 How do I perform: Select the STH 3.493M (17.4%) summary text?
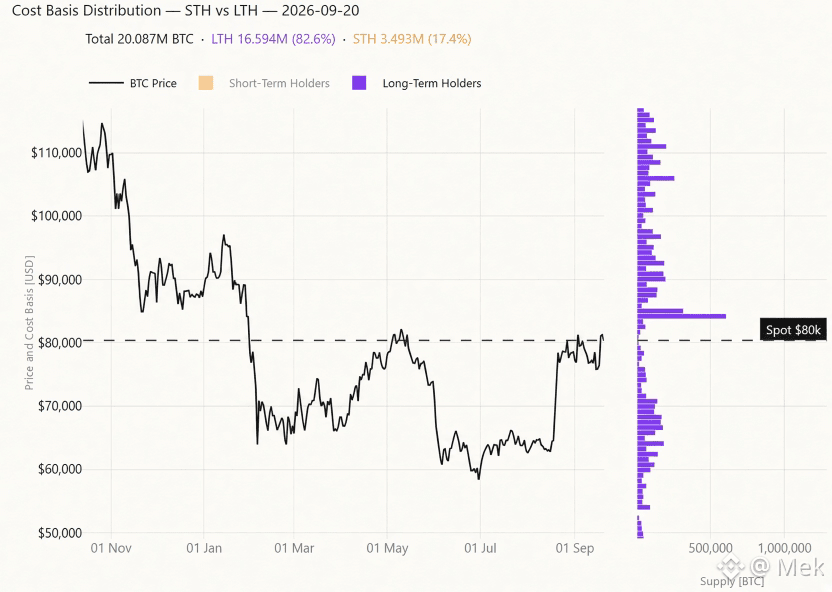[412, 39]
